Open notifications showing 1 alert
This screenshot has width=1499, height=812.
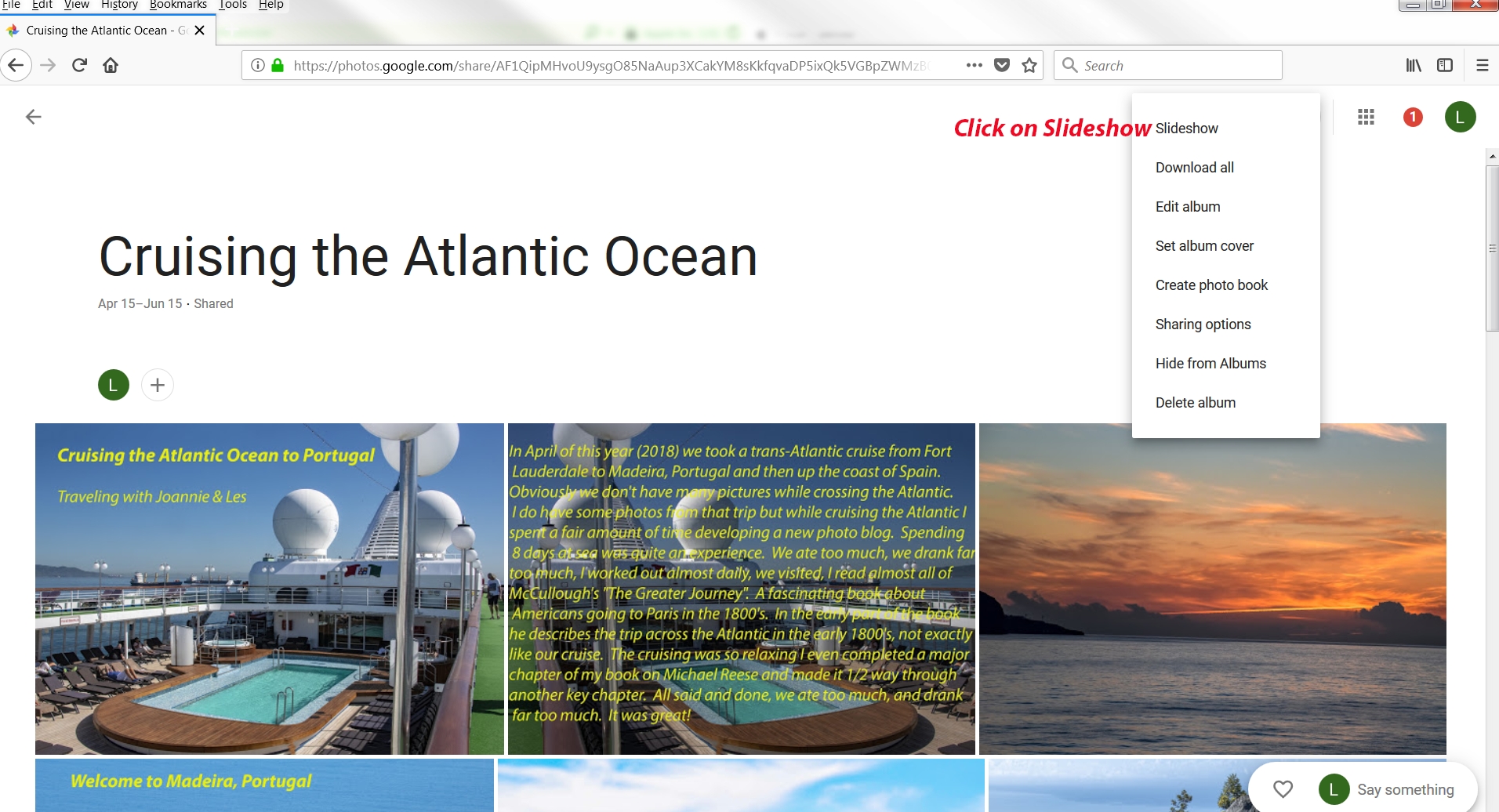(x=1412, y=117)
